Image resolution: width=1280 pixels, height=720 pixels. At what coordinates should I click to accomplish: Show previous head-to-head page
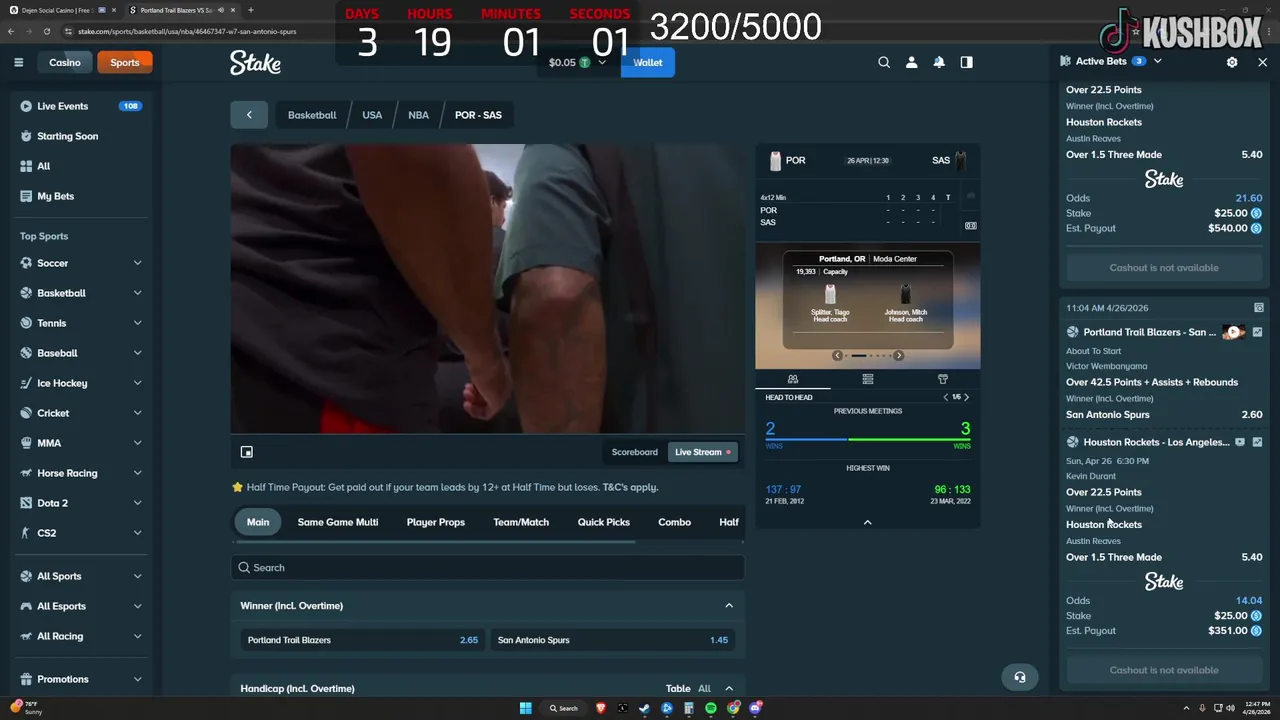click(946, 397)
